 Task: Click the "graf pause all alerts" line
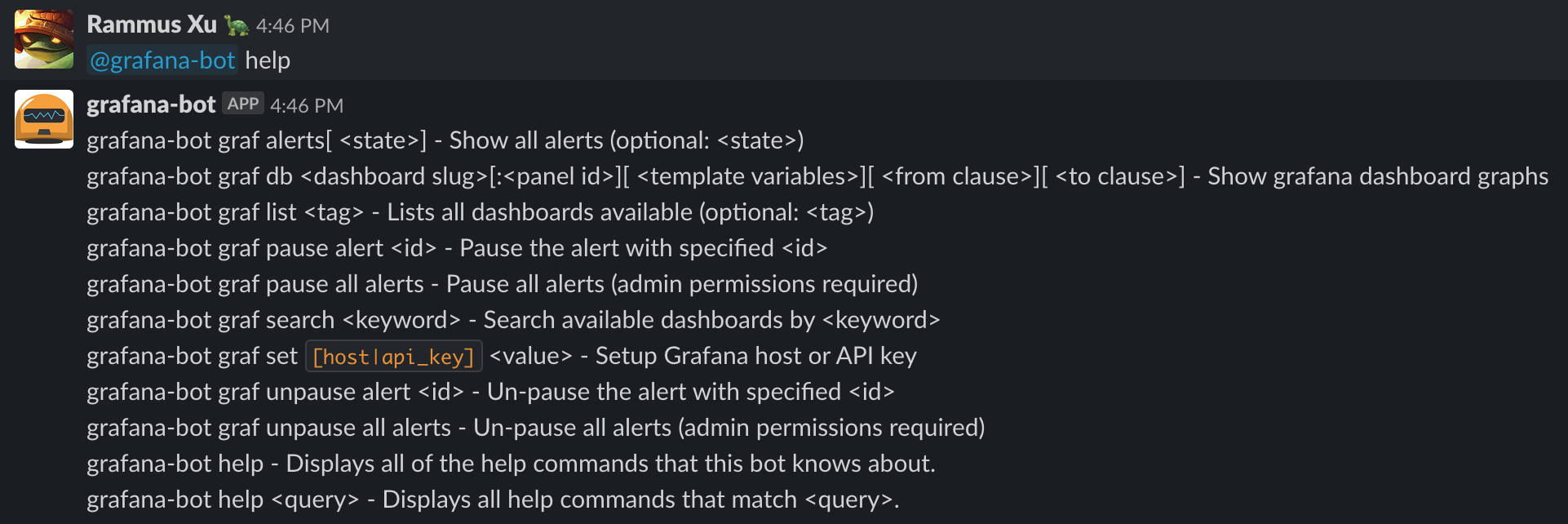pos(502,284)
